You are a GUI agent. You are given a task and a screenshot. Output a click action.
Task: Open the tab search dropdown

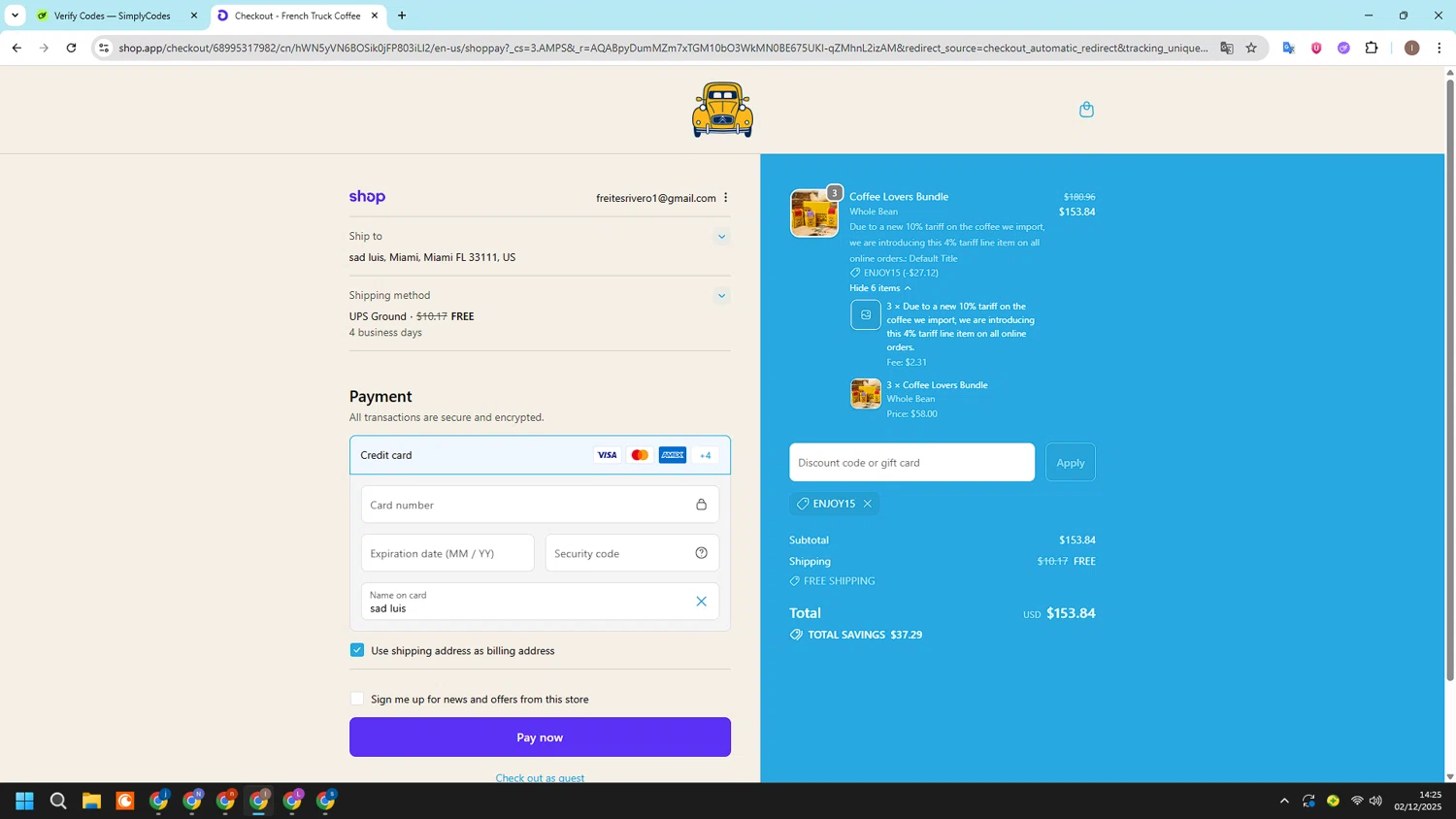15,16
